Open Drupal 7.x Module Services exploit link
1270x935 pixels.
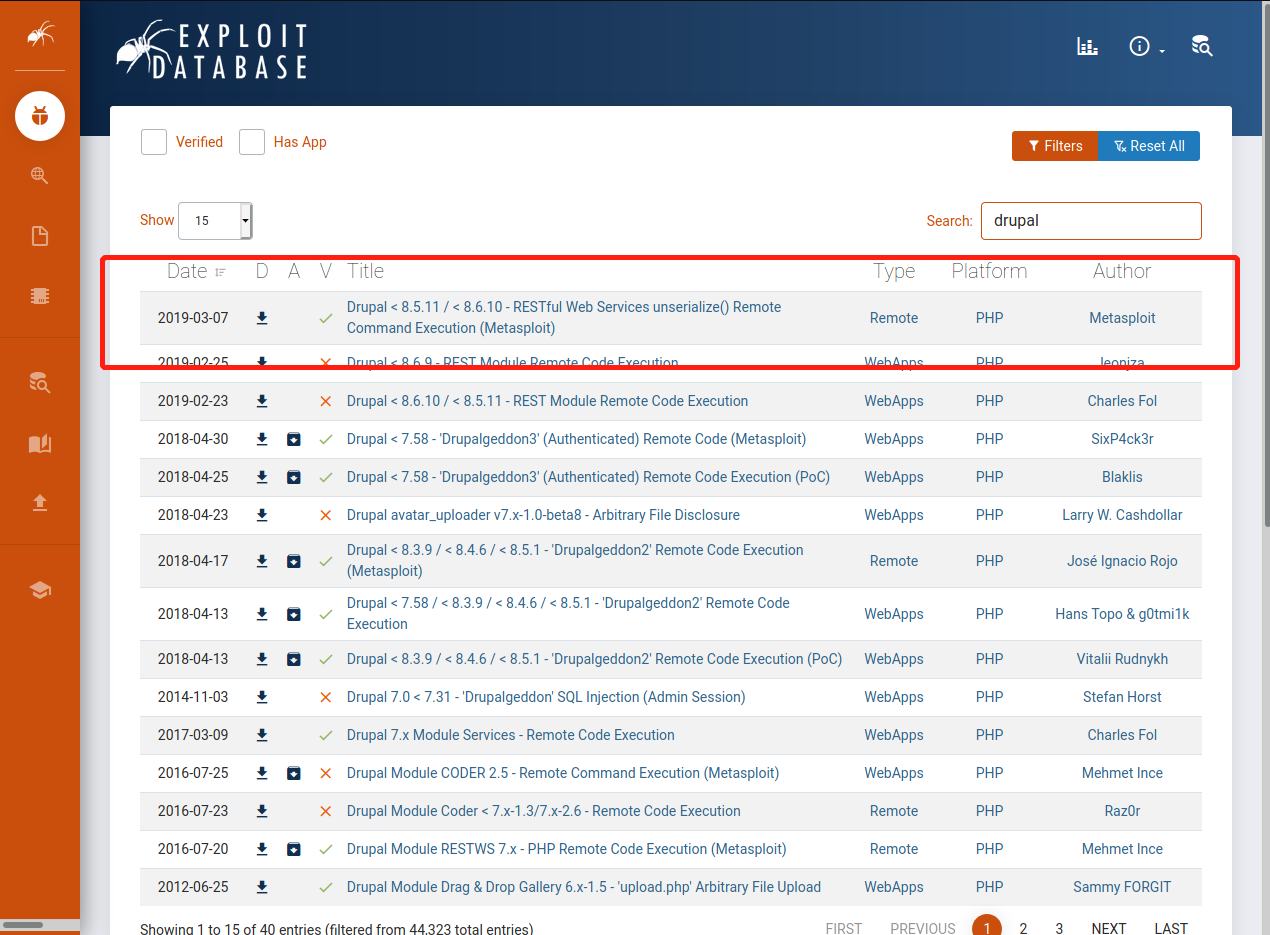(x=510, y=735)
